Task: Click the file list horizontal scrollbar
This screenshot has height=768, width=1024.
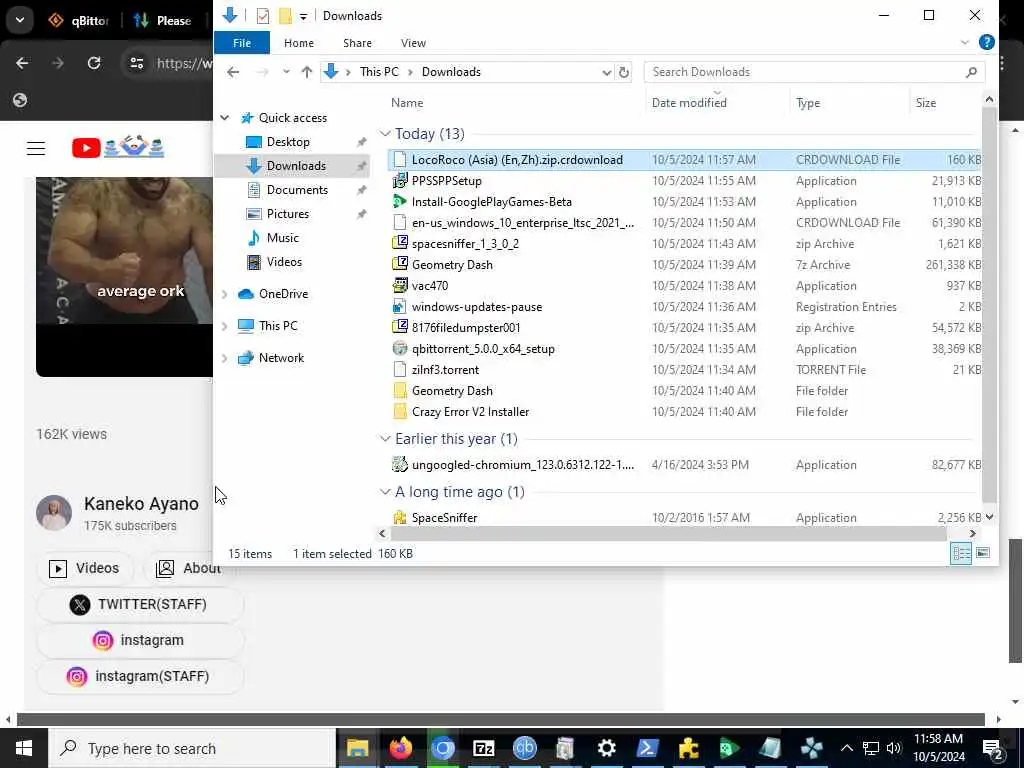Action: coord(668,534)
